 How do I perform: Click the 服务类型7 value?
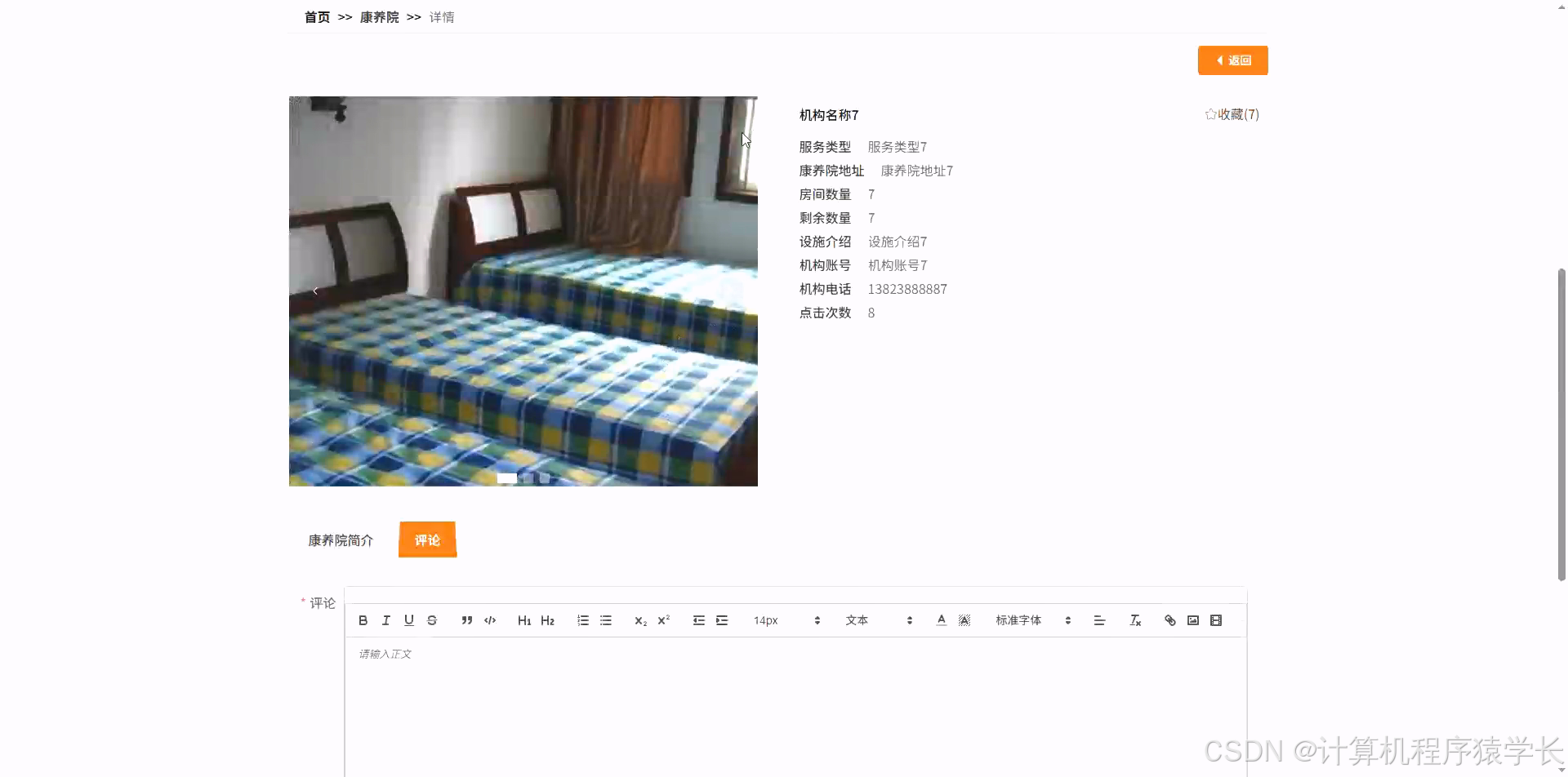pyautogui.click(x=897, y=147)
